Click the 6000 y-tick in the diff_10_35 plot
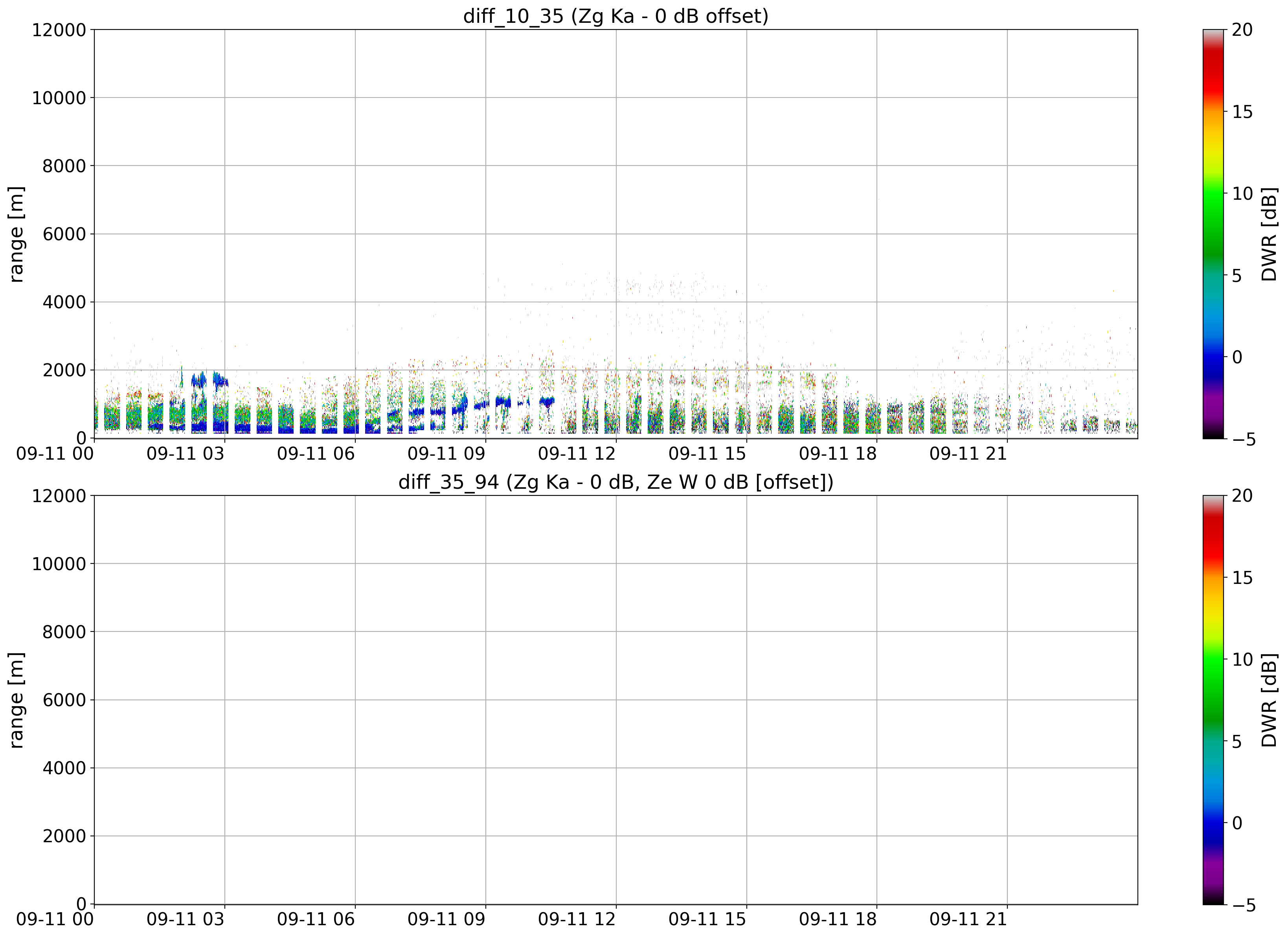 click(64, 234)
